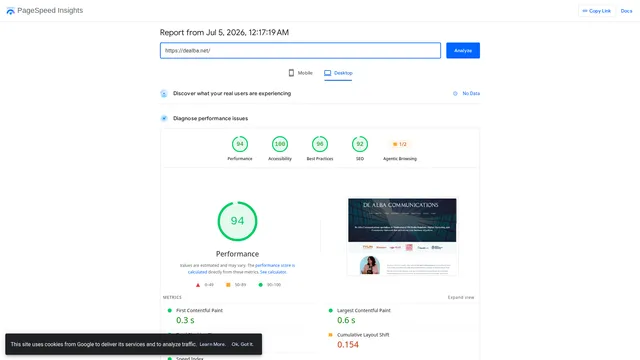Click the green dot beside First Contentful Paint

coord(169,310)
